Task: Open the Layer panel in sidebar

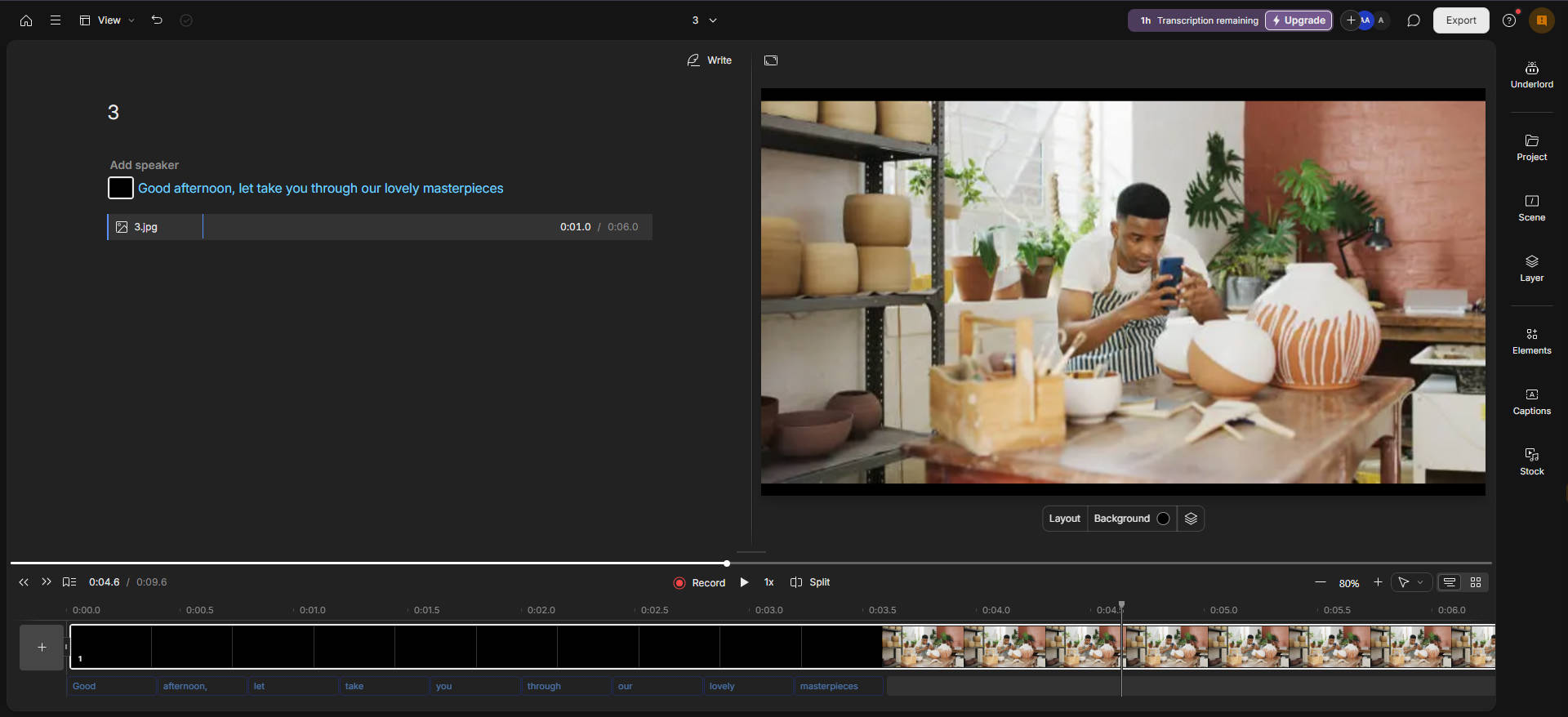Action: 1531,268
